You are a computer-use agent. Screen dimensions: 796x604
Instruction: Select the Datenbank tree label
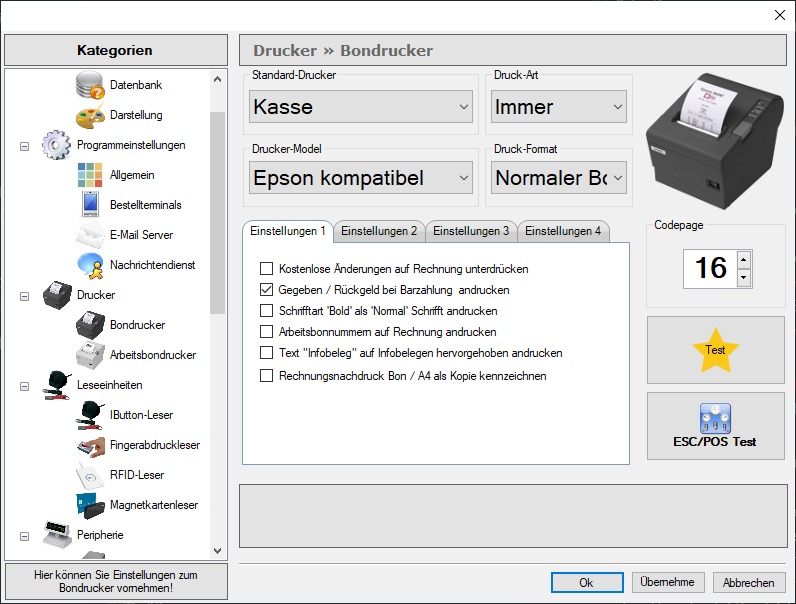(x=136, y=85)
